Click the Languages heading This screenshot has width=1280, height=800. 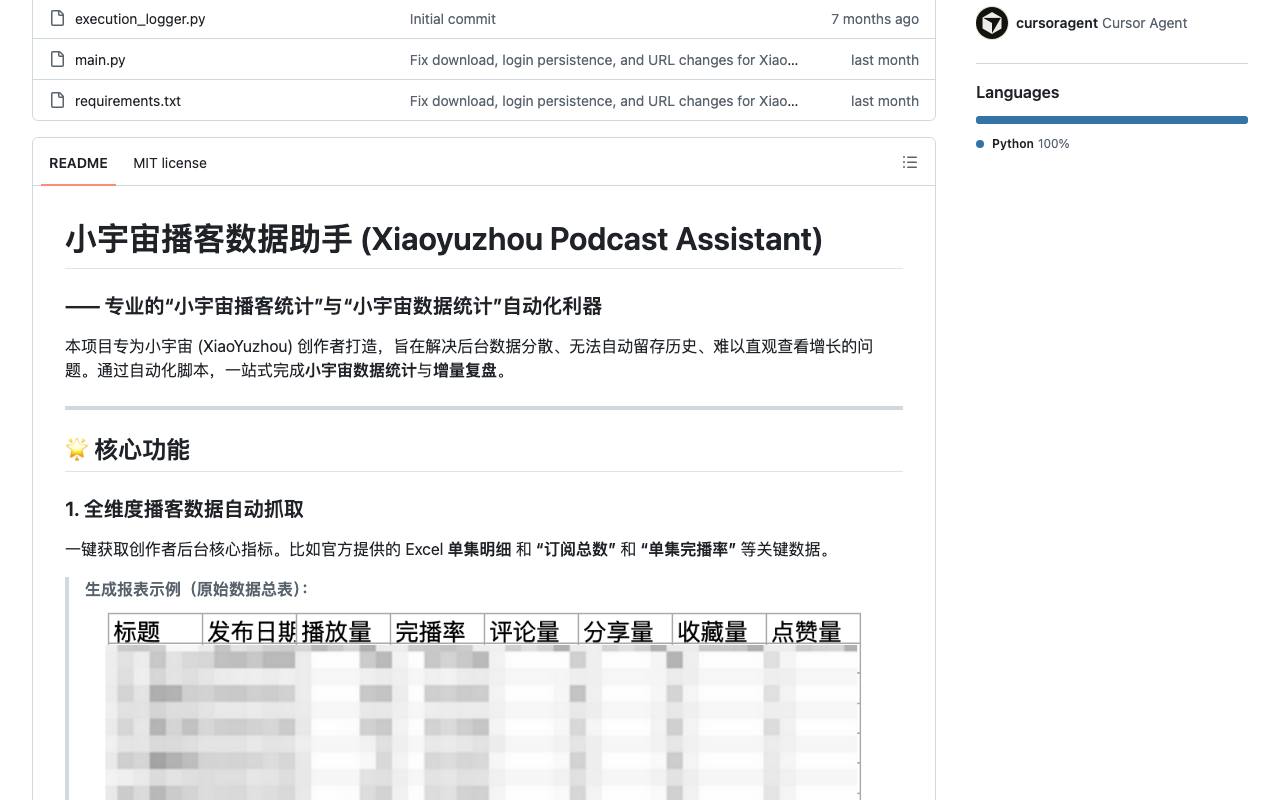click(1017, 92)
